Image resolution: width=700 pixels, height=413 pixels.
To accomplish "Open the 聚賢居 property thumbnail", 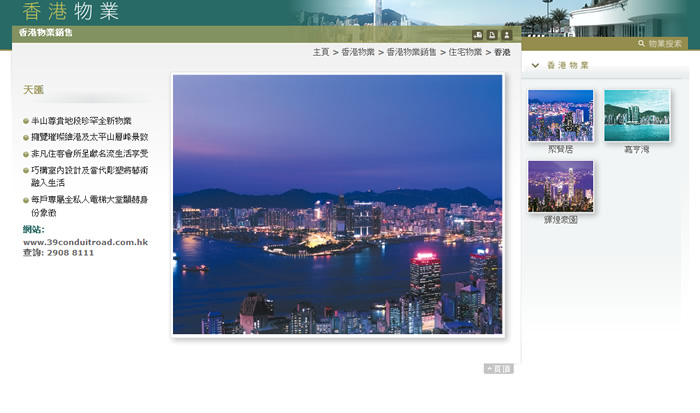I will click(x=560, y=115).
